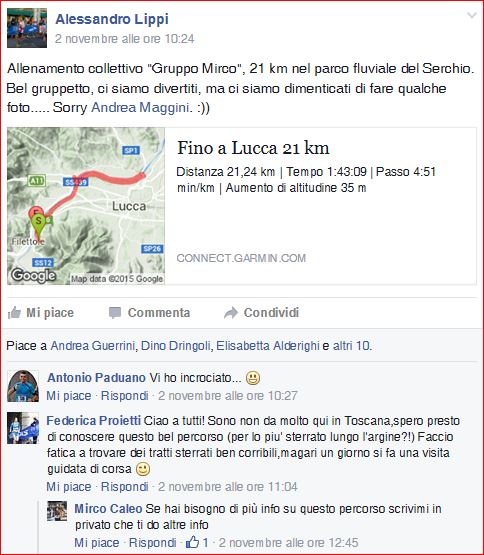Click the thumbs-up like count on Mirco's reply
This screenshot has height=555, width=484.
198,542
